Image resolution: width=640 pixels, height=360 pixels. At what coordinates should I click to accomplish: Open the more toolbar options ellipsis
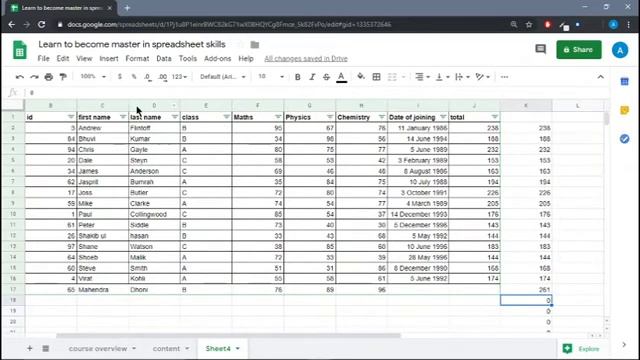tap(504, 77)
